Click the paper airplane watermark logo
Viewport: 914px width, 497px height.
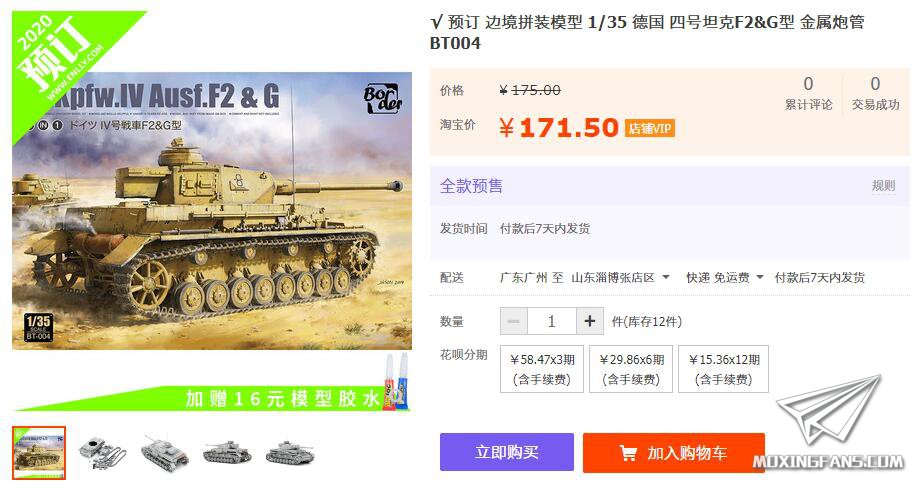coord(829,409)
